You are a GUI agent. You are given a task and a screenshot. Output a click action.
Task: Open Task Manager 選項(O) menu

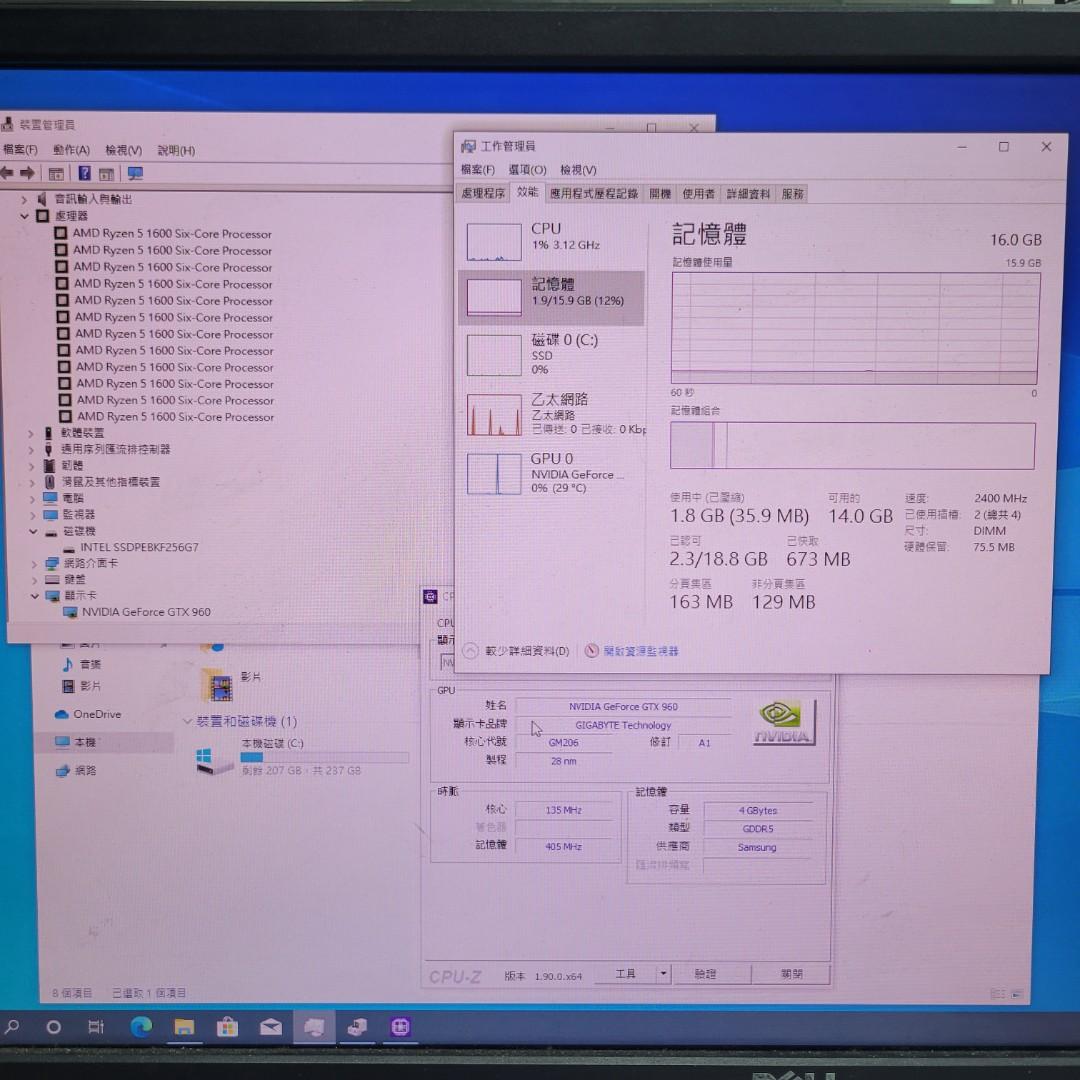click(x=527, y=169)
